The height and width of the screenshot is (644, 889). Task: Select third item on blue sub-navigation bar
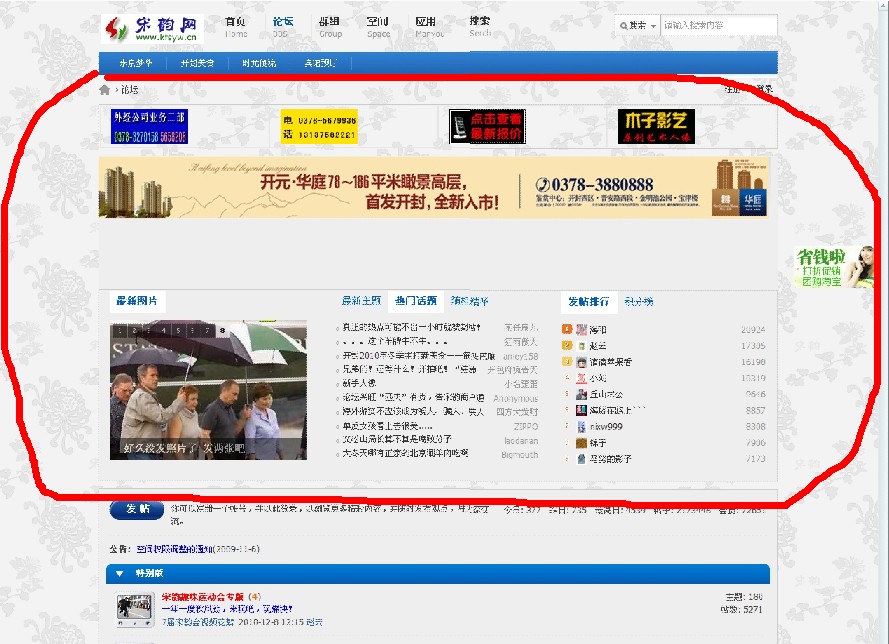259,63
